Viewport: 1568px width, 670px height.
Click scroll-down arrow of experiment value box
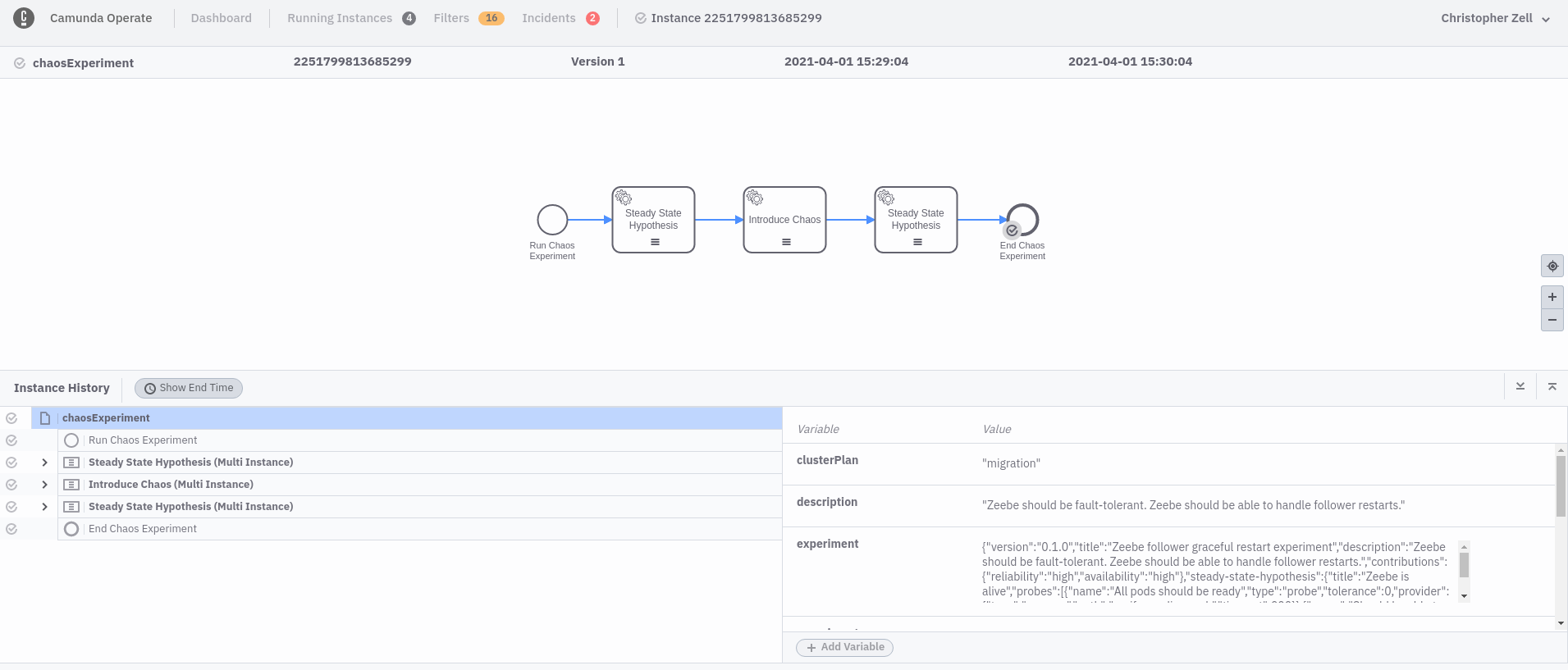coord(1464,596)
